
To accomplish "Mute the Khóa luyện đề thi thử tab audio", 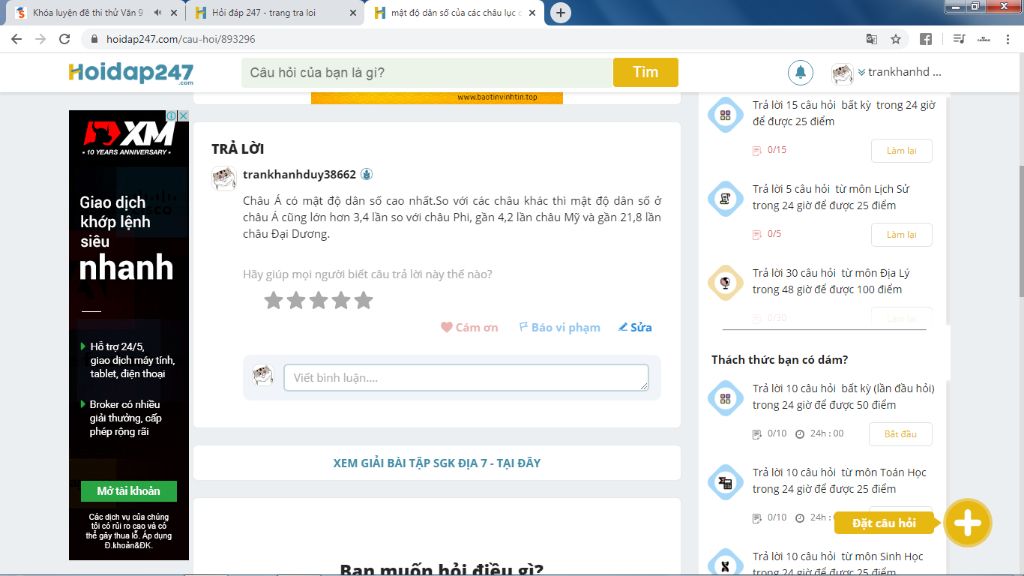I will tap(158, 12).
